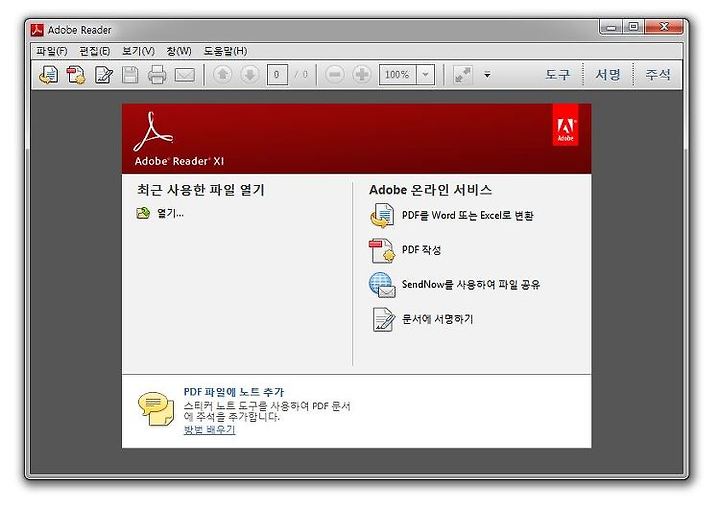Click the zoom in plus button
This screenshot has height=508, width=720.
point(362,74)
